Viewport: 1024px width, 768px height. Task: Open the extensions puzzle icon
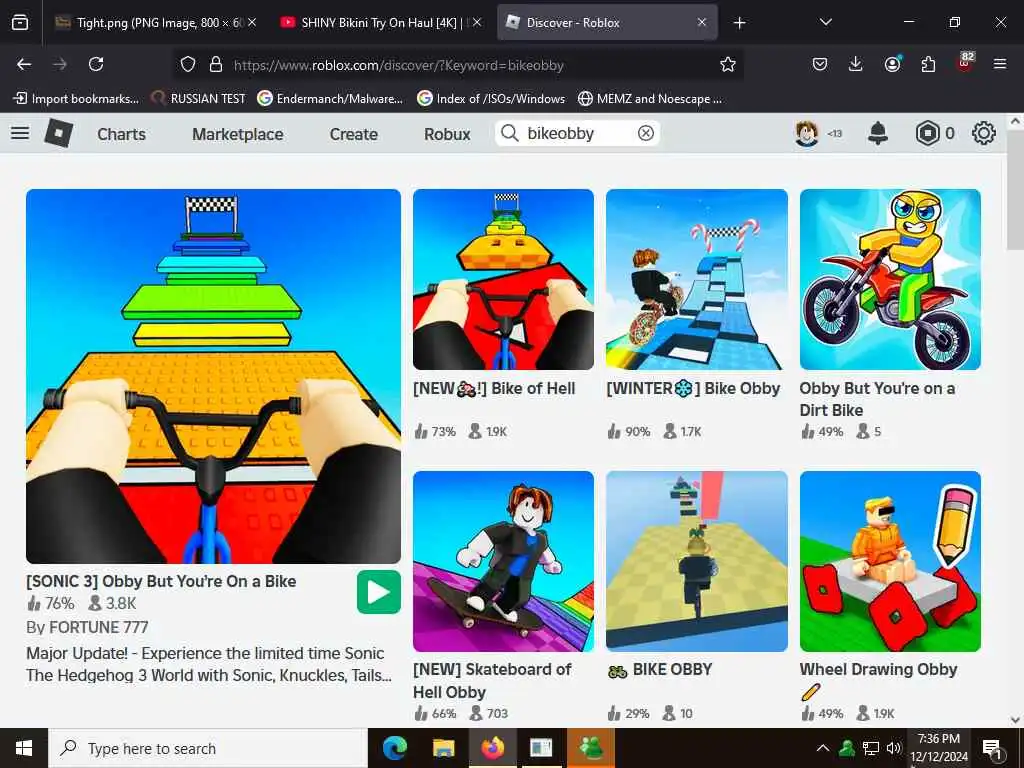(x=928, y=64)
